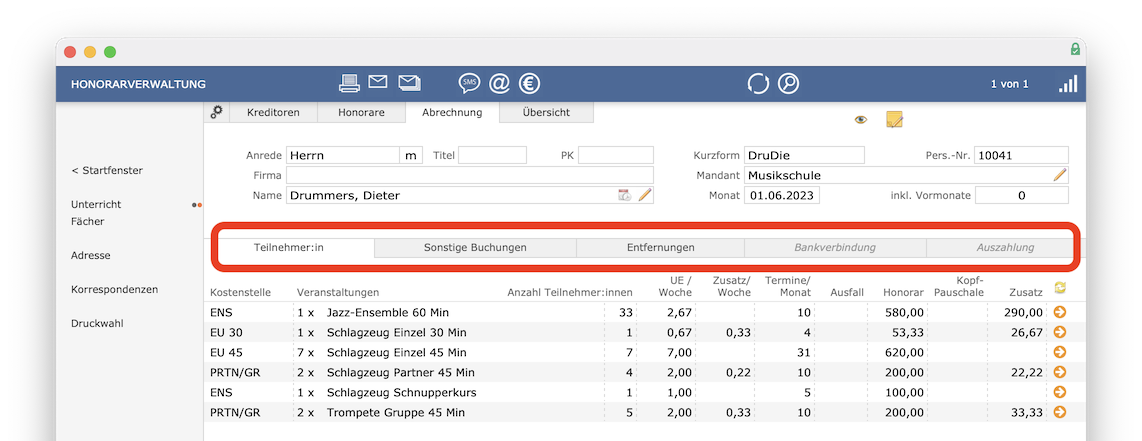Click the Kostenstelle cell EU 45

(x=225, y=352)
